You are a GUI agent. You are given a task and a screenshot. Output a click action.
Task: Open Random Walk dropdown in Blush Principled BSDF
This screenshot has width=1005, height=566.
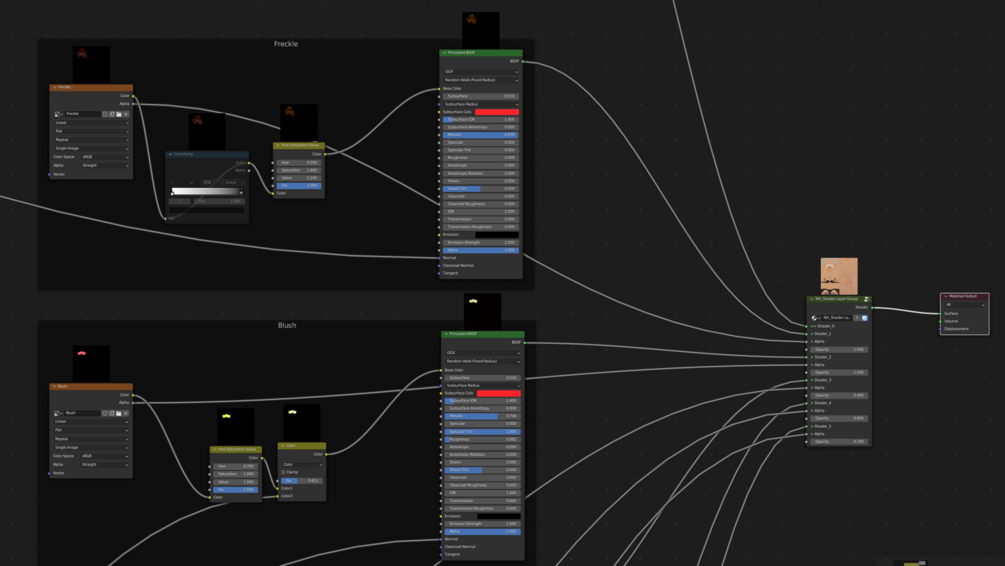pos(483,362)
